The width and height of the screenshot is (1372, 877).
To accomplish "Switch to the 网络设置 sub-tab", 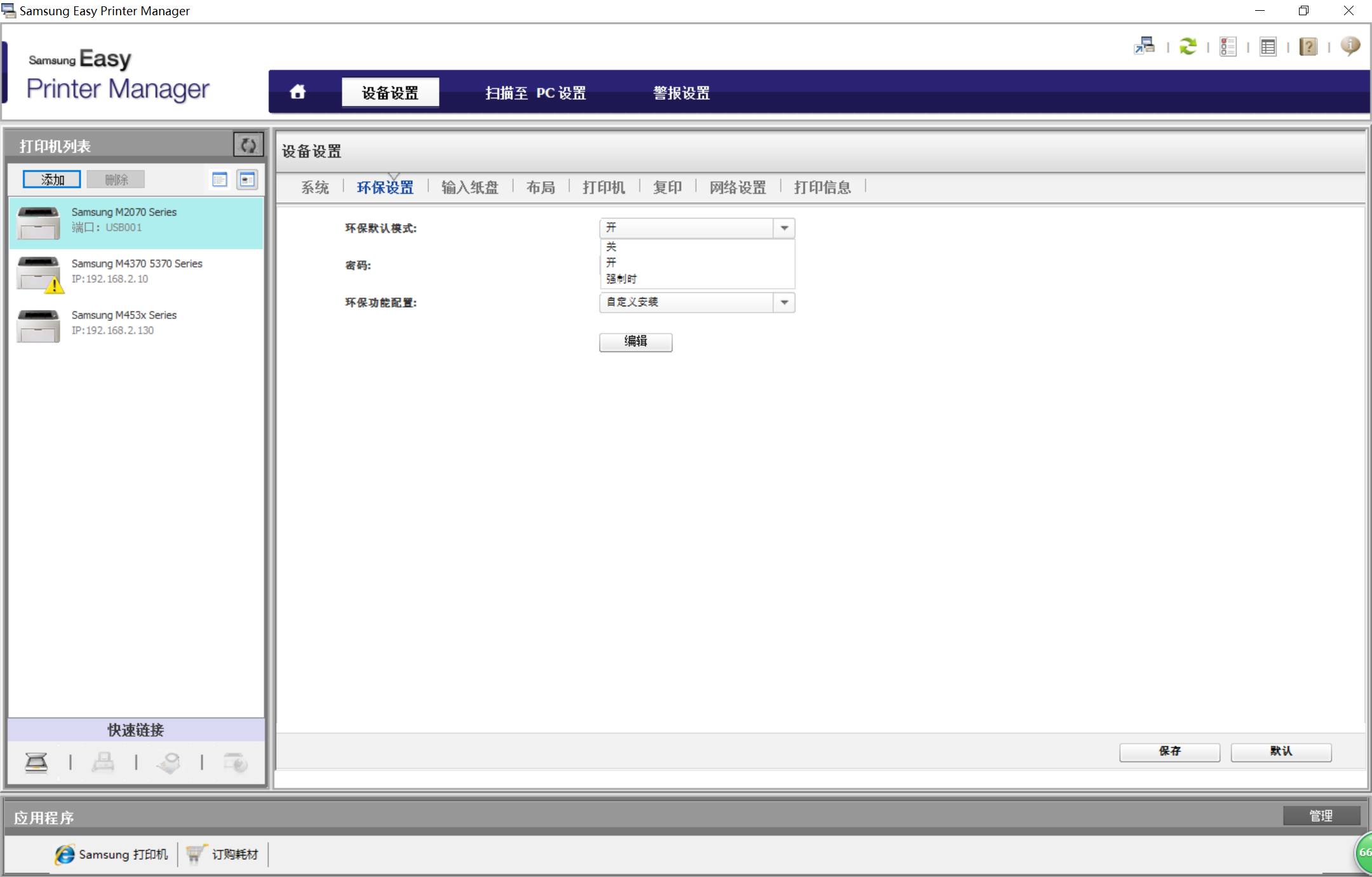I will click(738, 187).
